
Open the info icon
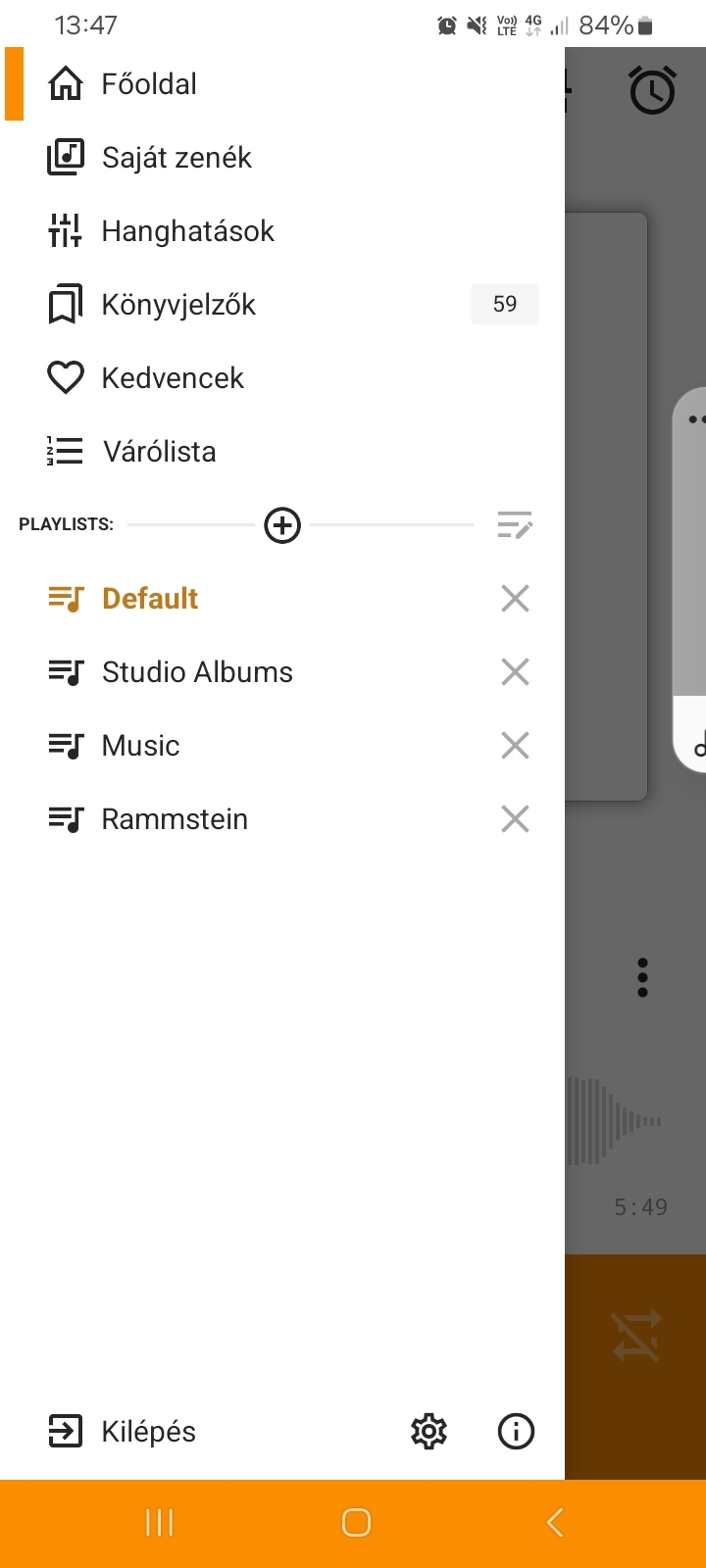pyautogui.click(x=516, y=1432)
